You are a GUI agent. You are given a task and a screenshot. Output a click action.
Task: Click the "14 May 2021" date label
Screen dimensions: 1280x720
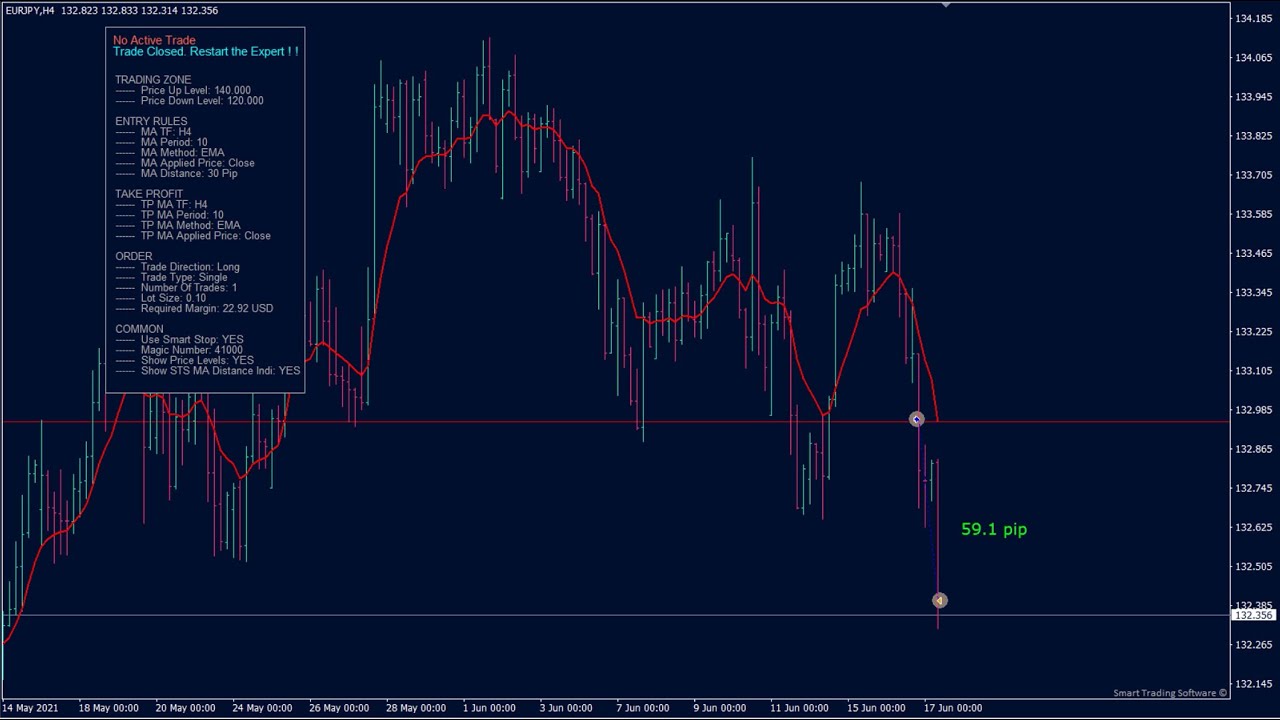[x=30, y=708]
